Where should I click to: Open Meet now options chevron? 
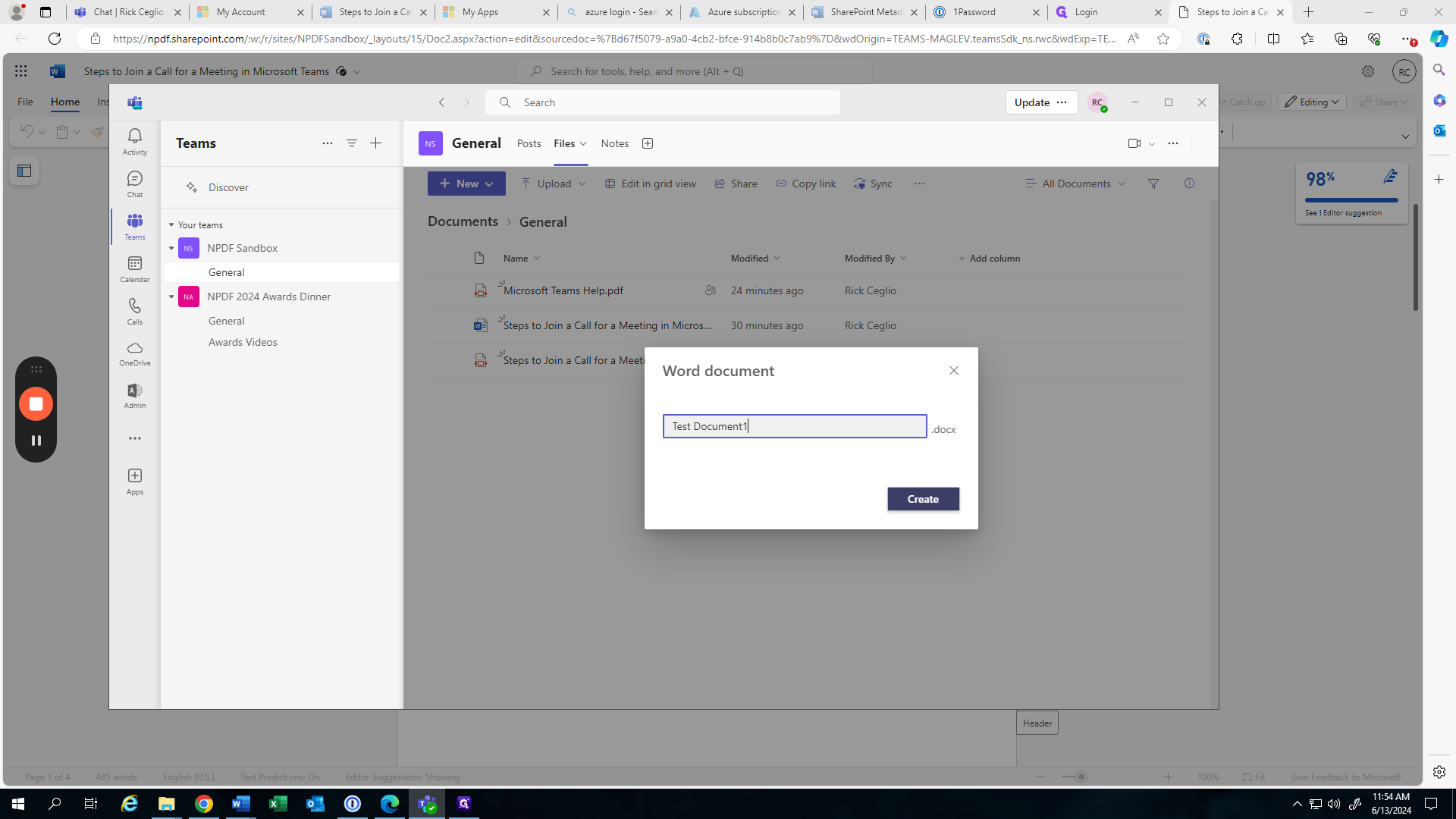coord(1152,143)
